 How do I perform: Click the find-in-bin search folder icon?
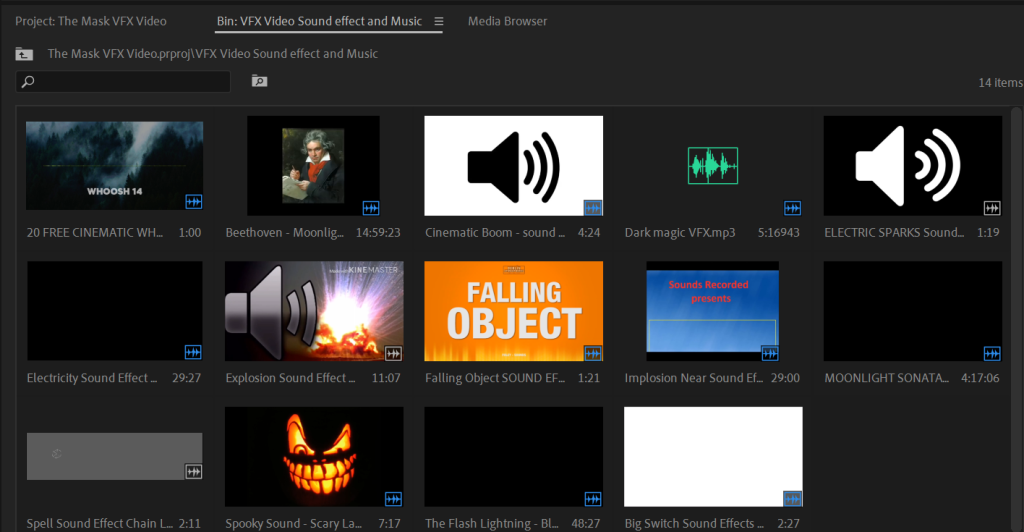(259, 81)
